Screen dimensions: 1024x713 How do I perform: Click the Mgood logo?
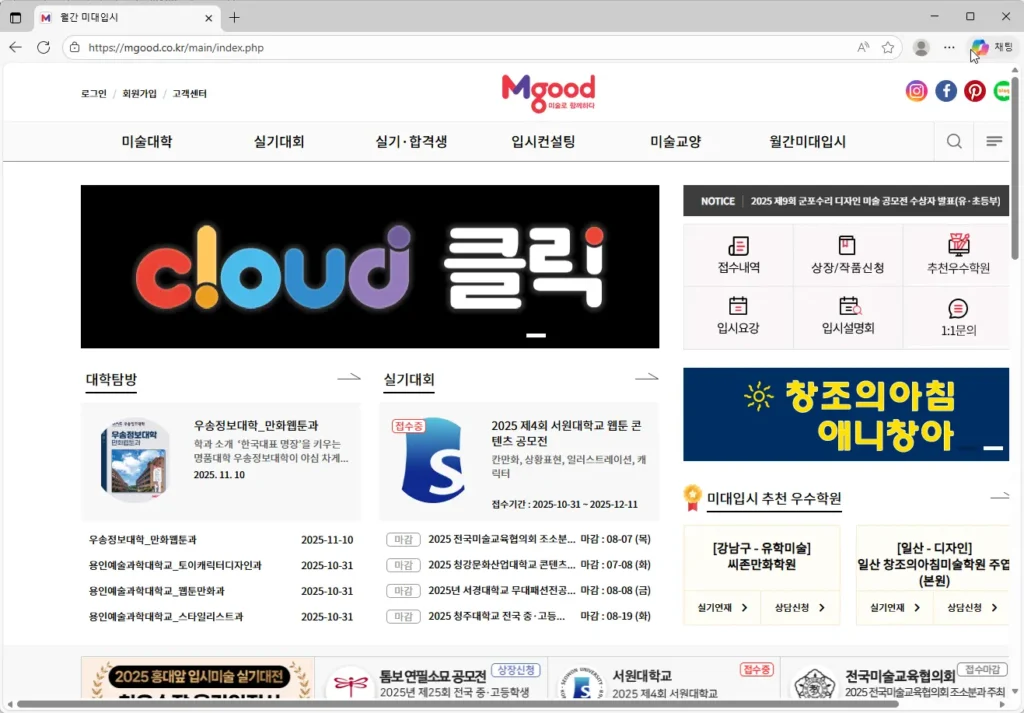point(548,91)
